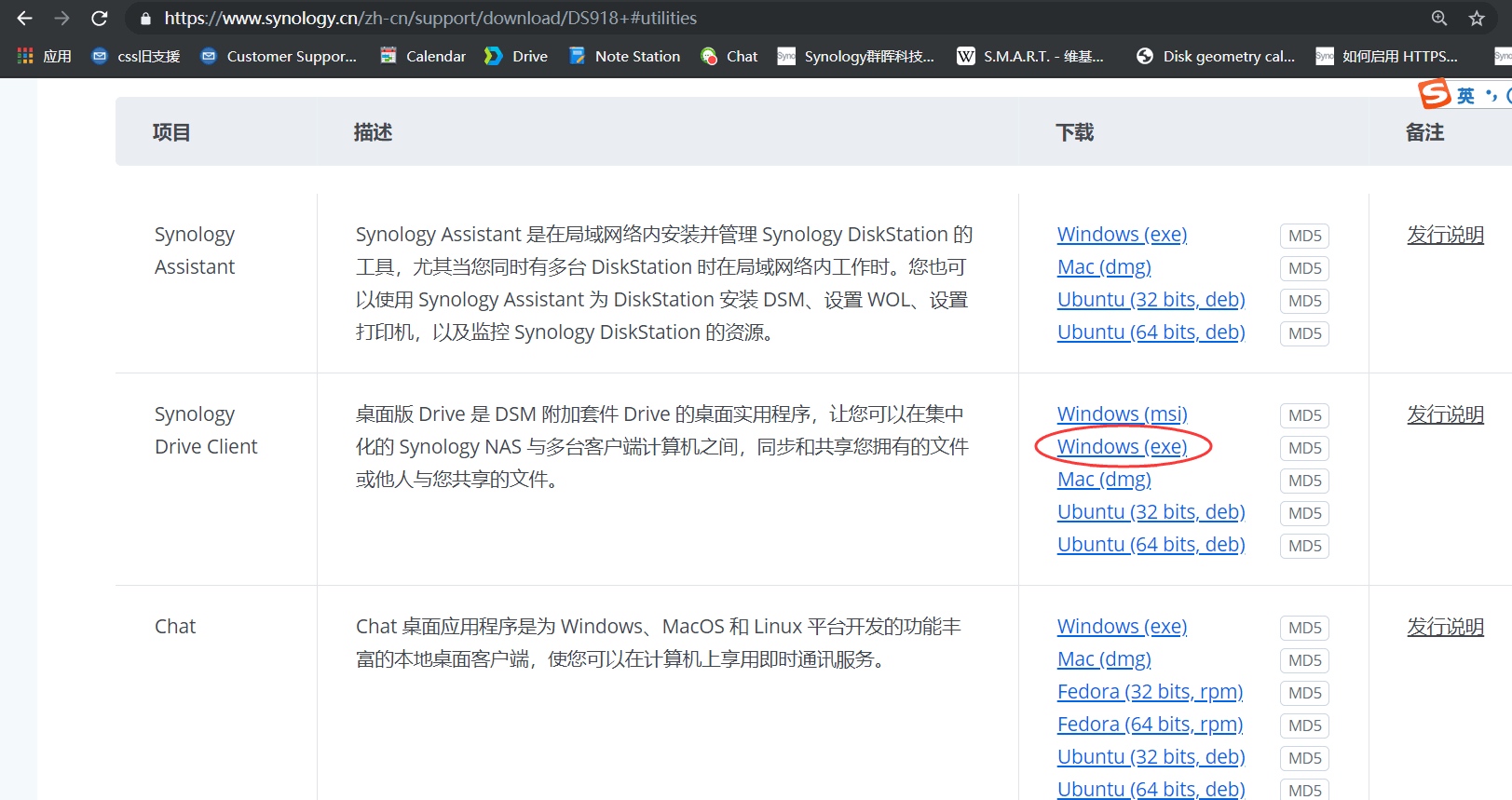The height and width of the screenshot is (800, 1512).
Task: Show MD5 for Synology Assistant Windows (exe)
Action: click(x=1304, y=236)
